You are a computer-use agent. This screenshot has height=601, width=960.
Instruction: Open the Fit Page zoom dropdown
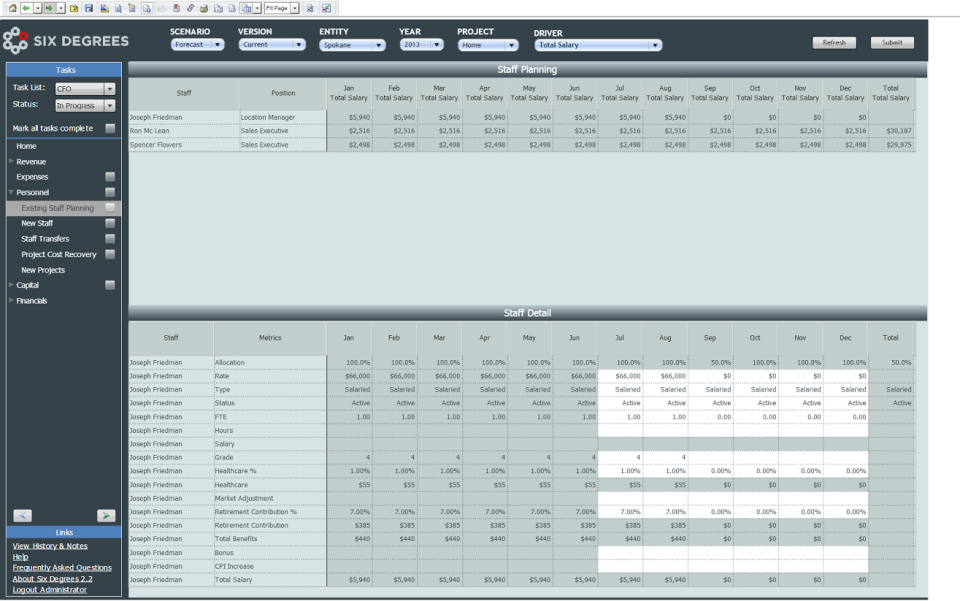pos(295,9)
